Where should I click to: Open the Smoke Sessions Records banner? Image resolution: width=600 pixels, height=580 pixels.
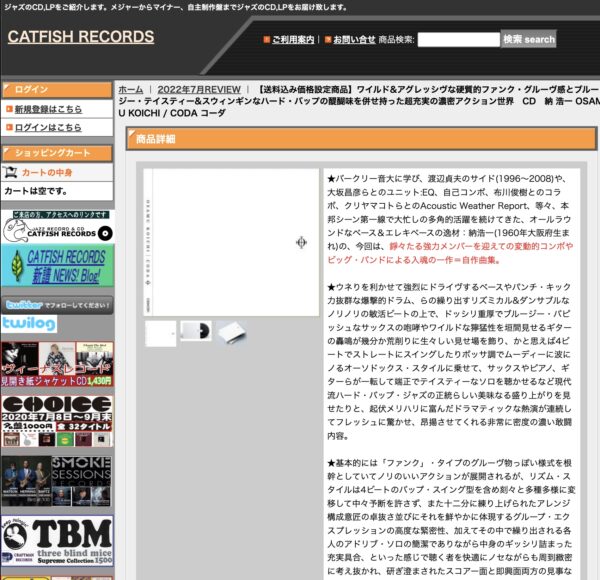(x=57, y=481)
